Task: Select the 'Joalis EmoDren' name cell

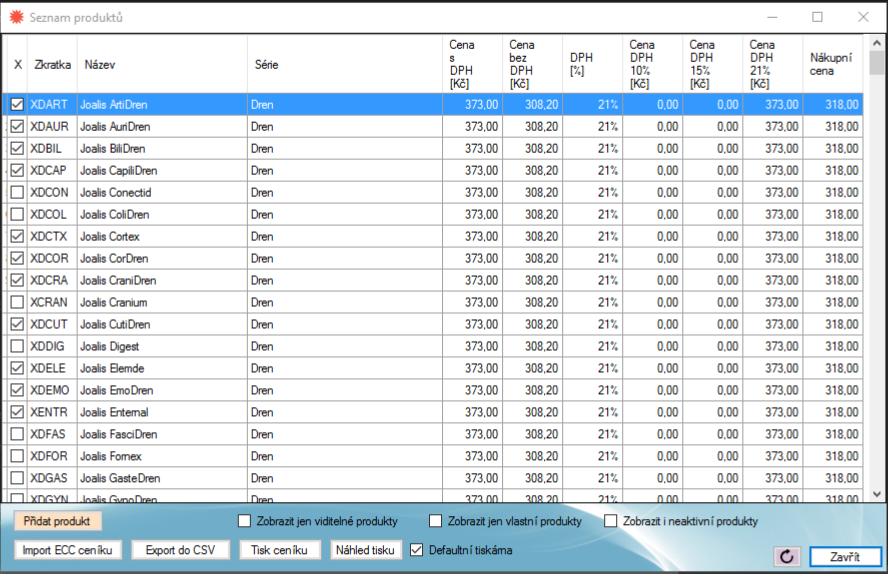Action: [162, 390]
